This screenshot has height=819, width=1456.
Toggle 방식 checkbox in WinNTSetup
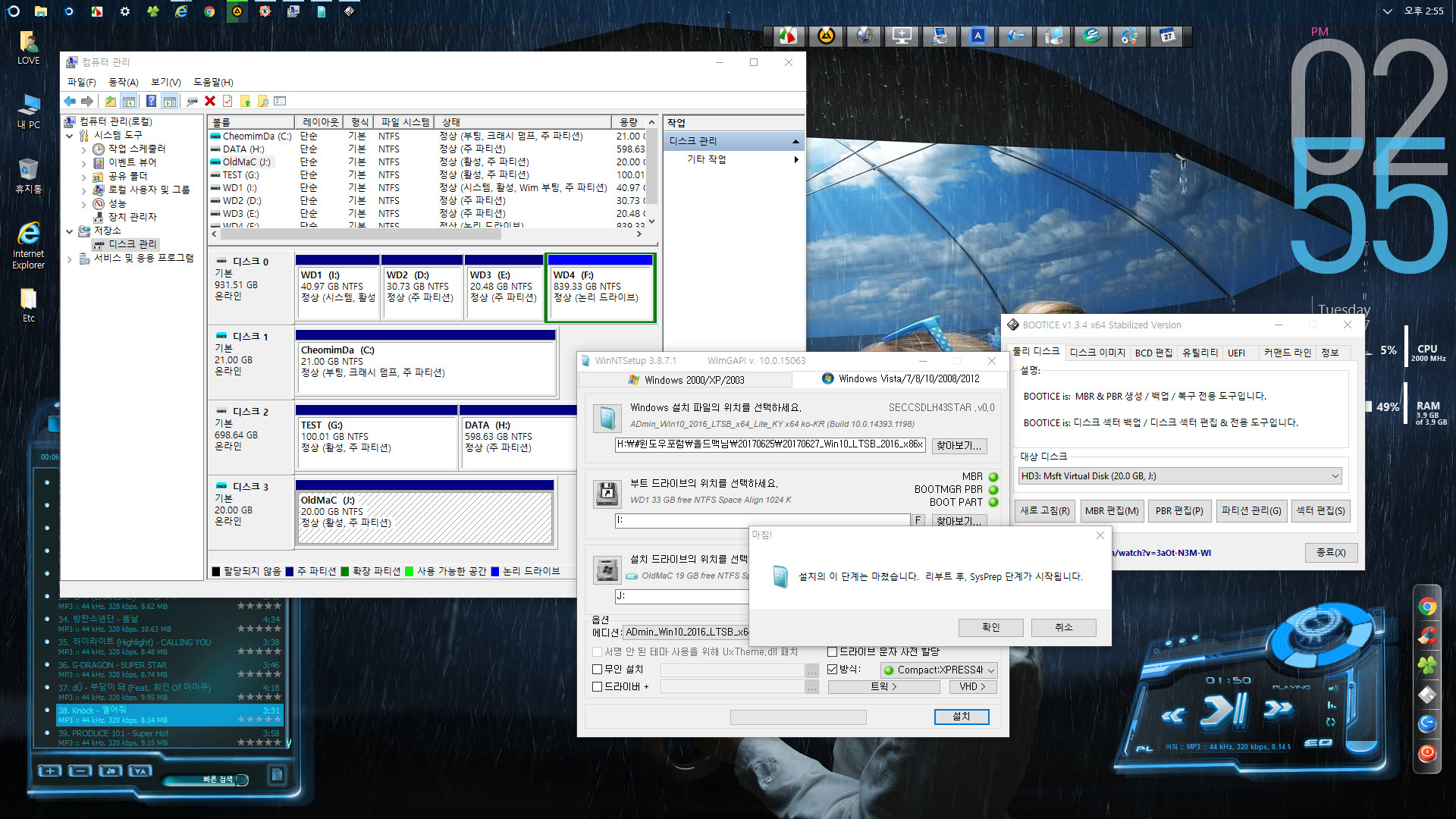click(x=832, y=669)
